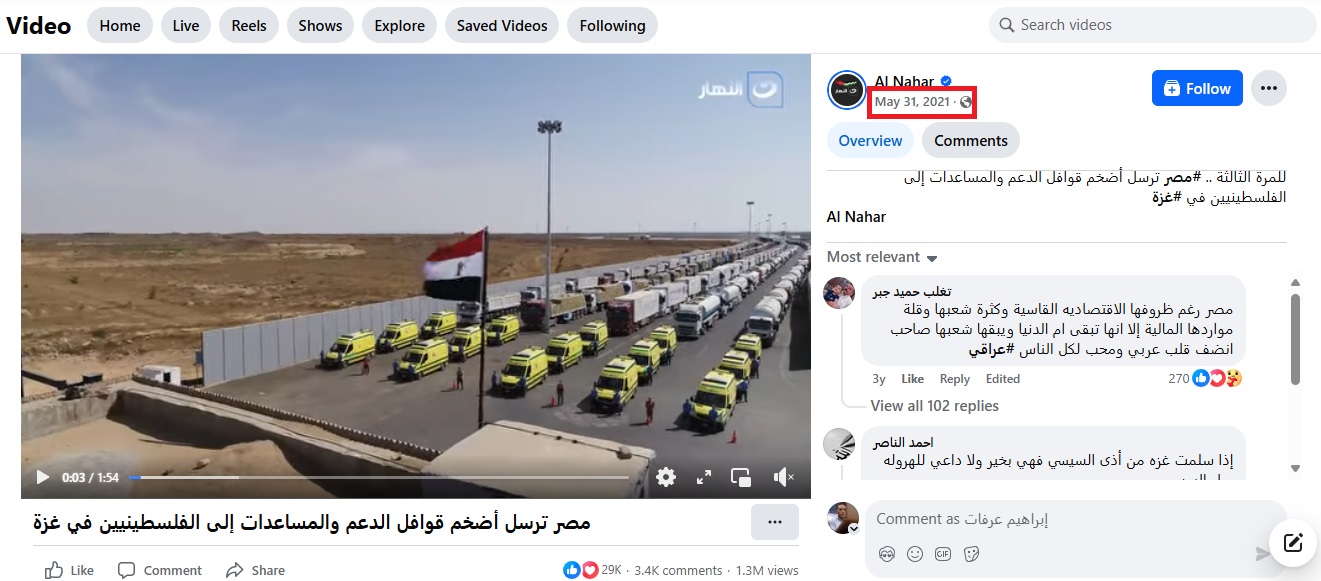This screenshot has width=1321, height=581.
Task: Insert a GIF in the comment
Action: pos(942,553)
